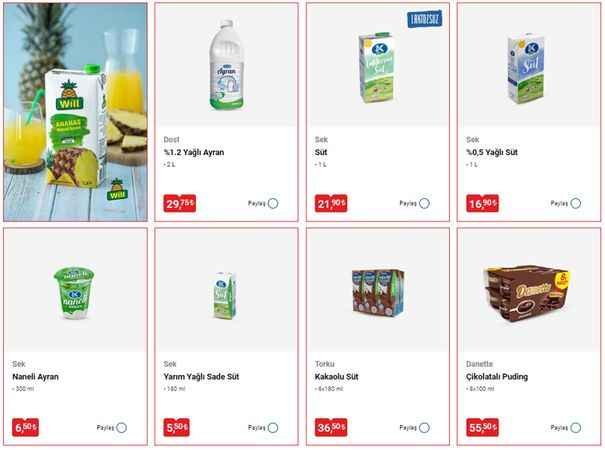Open the %1.2 Yağlı Ayran title link

[x=194, y=152]
